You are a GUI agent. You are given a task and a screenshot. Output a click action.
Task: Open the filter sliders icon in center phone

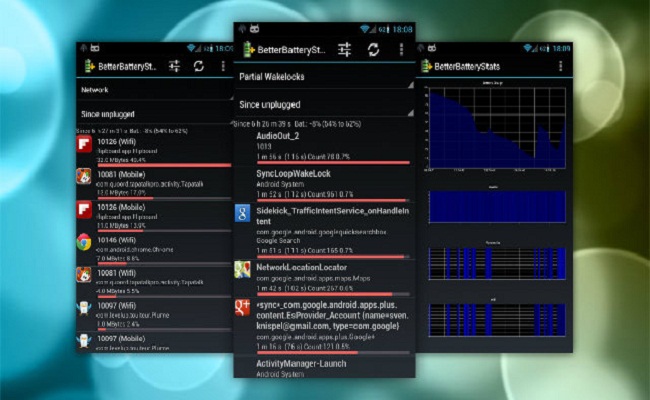pyautogui.click(x=344, y=50)
